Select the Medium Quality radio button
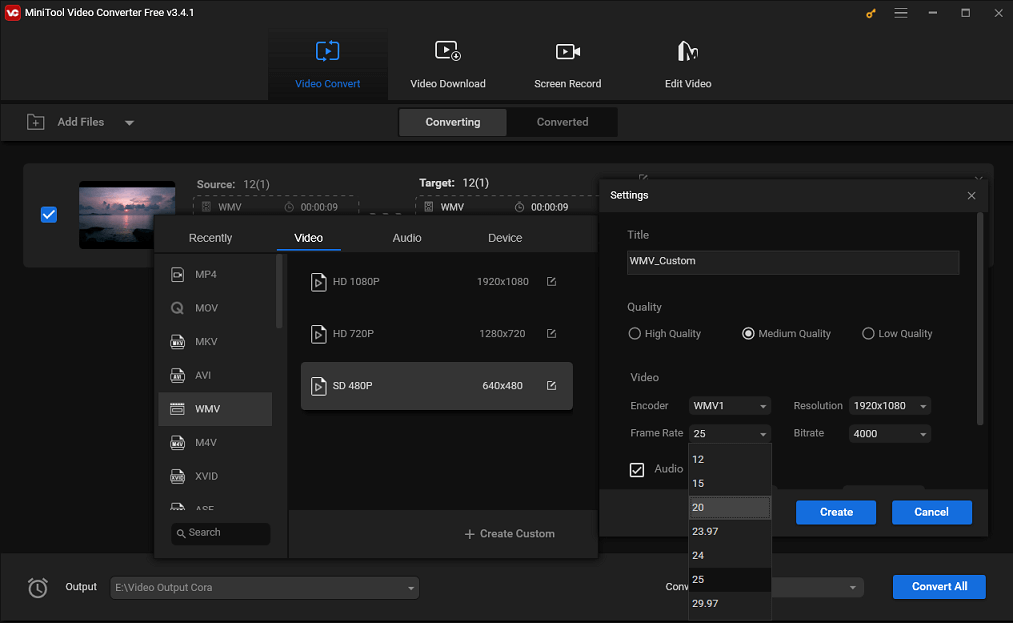Image resolution: width=1013 pixels, height=623 pixels. [x=748, y=333]
